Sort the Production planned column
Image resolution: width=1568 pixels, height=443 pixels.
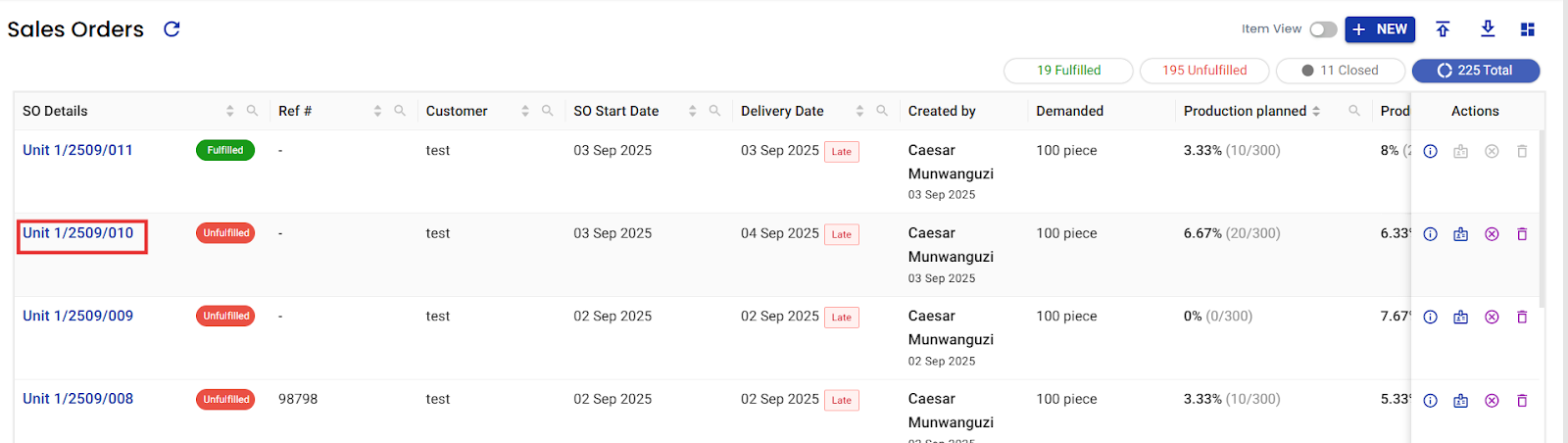[x=1316, y=111]
